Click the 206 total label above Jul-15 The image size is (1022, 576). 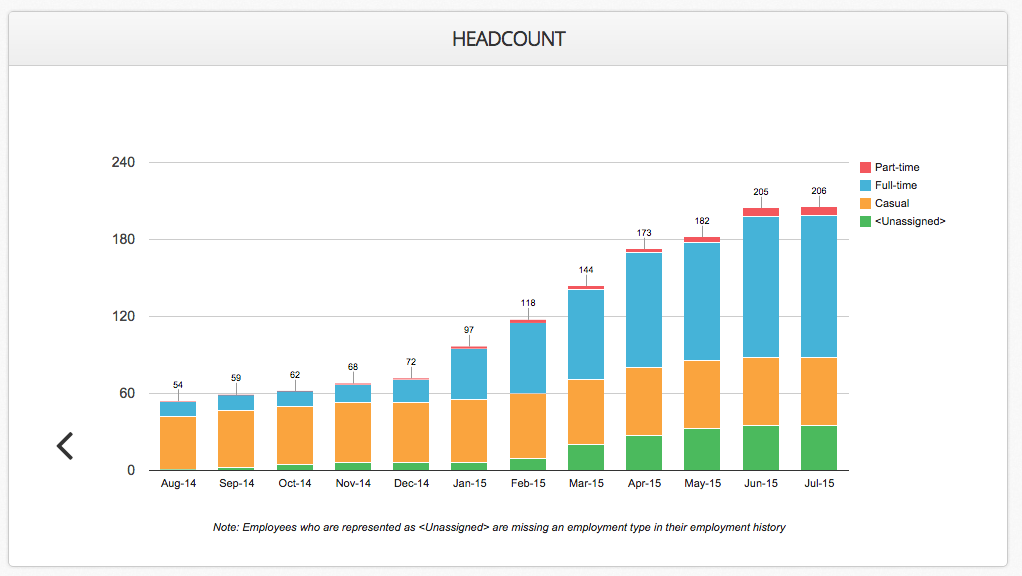(819, 191)
